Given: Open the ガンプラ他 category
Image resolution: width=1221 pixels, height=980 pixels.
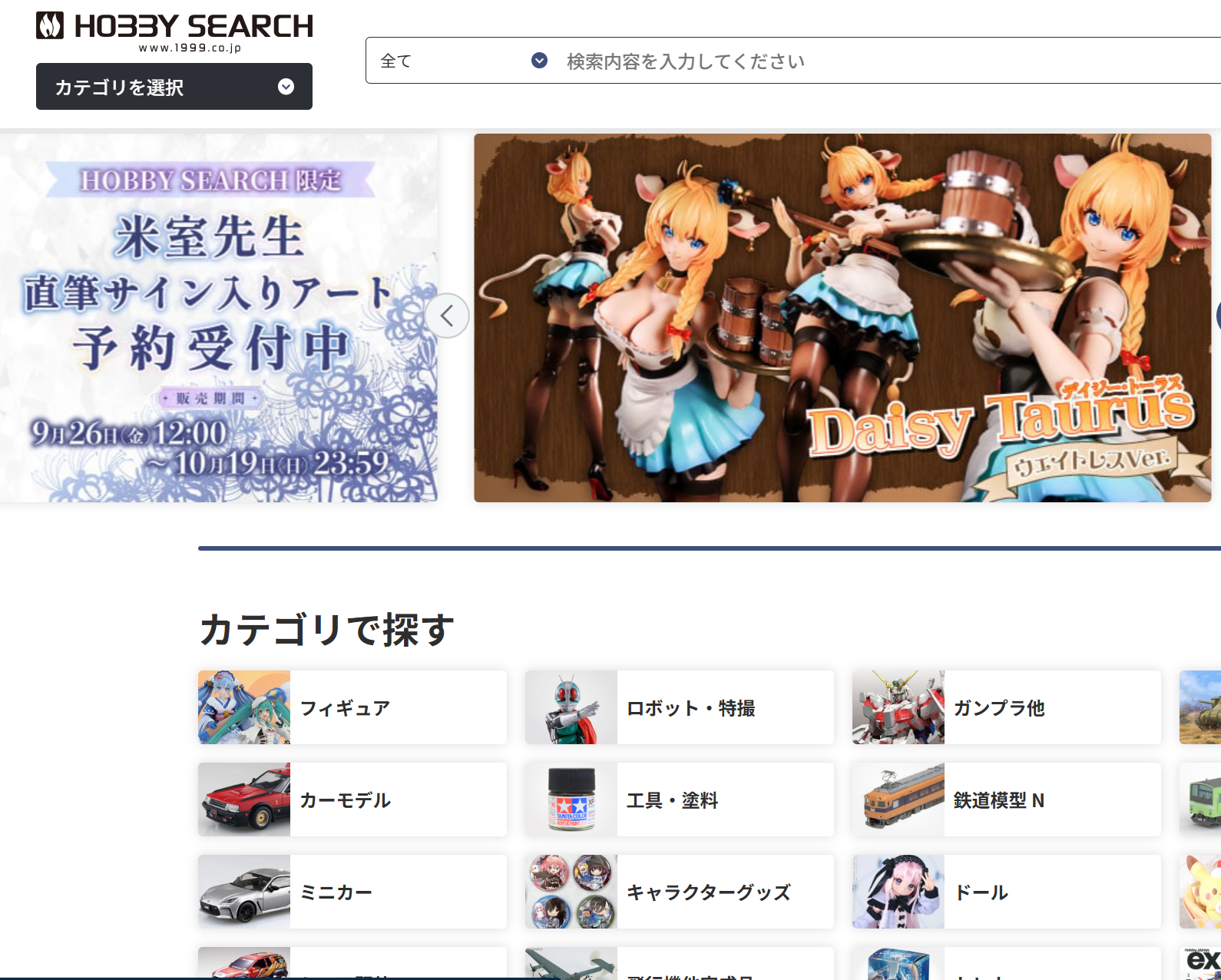Looking at the screenshot, I should [x=1007, y=707].
